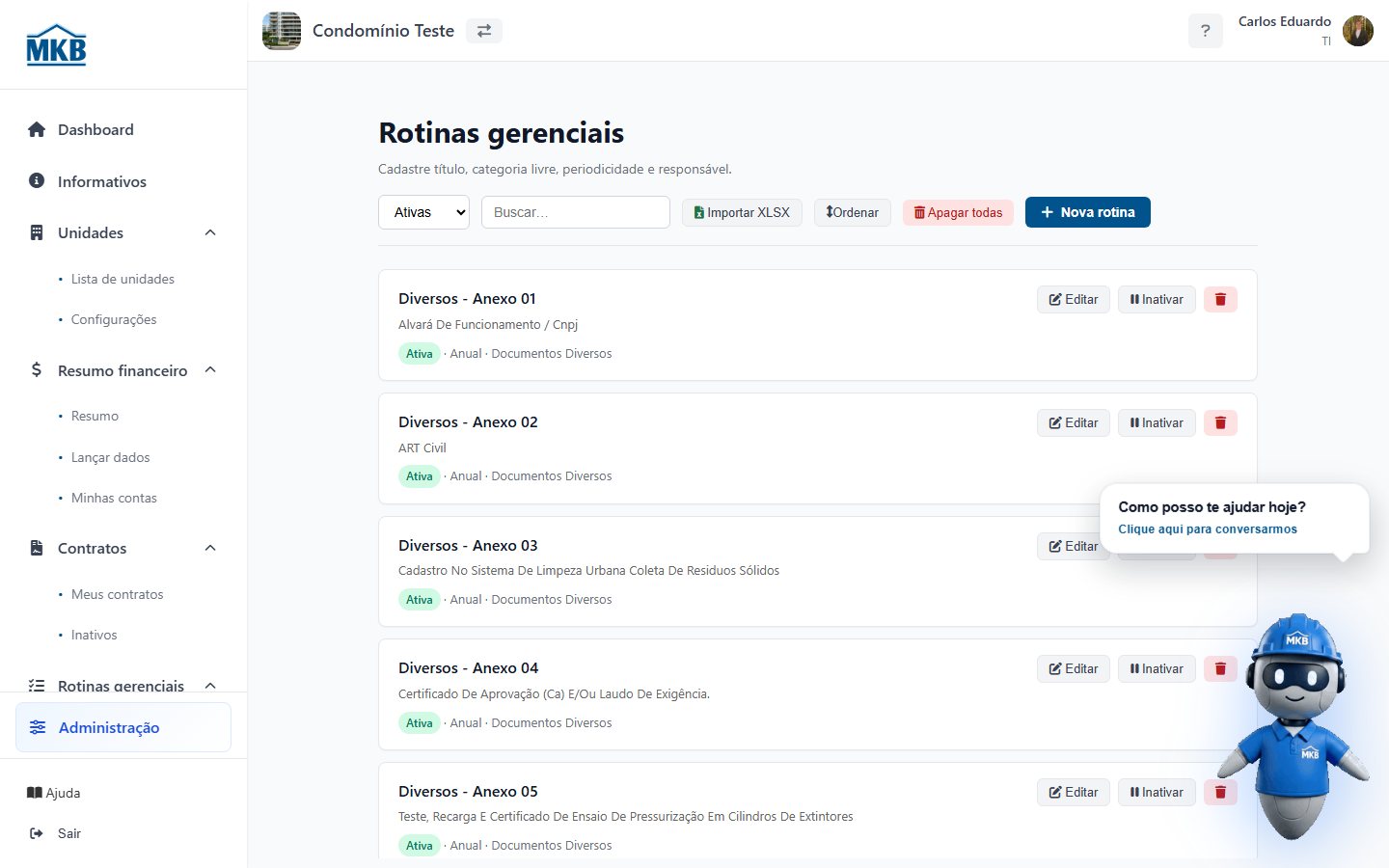Collapse the Resumo financeiro chevron
Screen dimensions: 1389x868
[x=210, y=370]
